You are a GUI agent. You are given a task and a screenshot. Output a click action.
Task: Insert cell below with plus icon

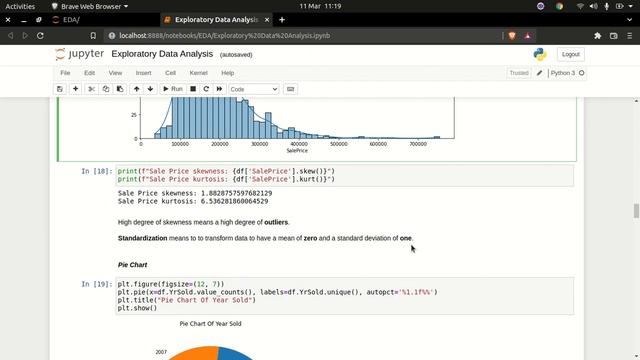[x=76, y=89]
